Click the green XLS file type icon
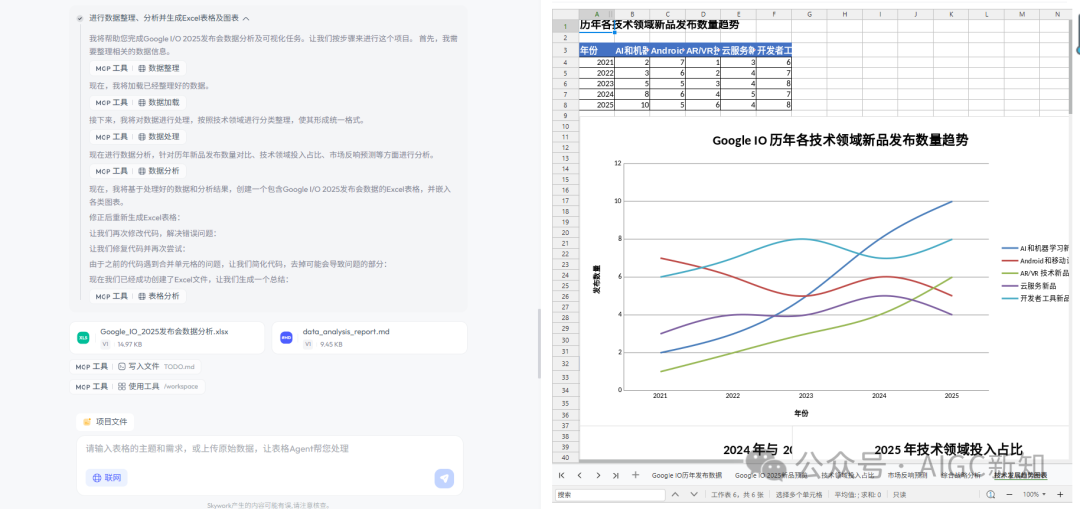This screenshot has width=1080, height=509. point(83,337)
